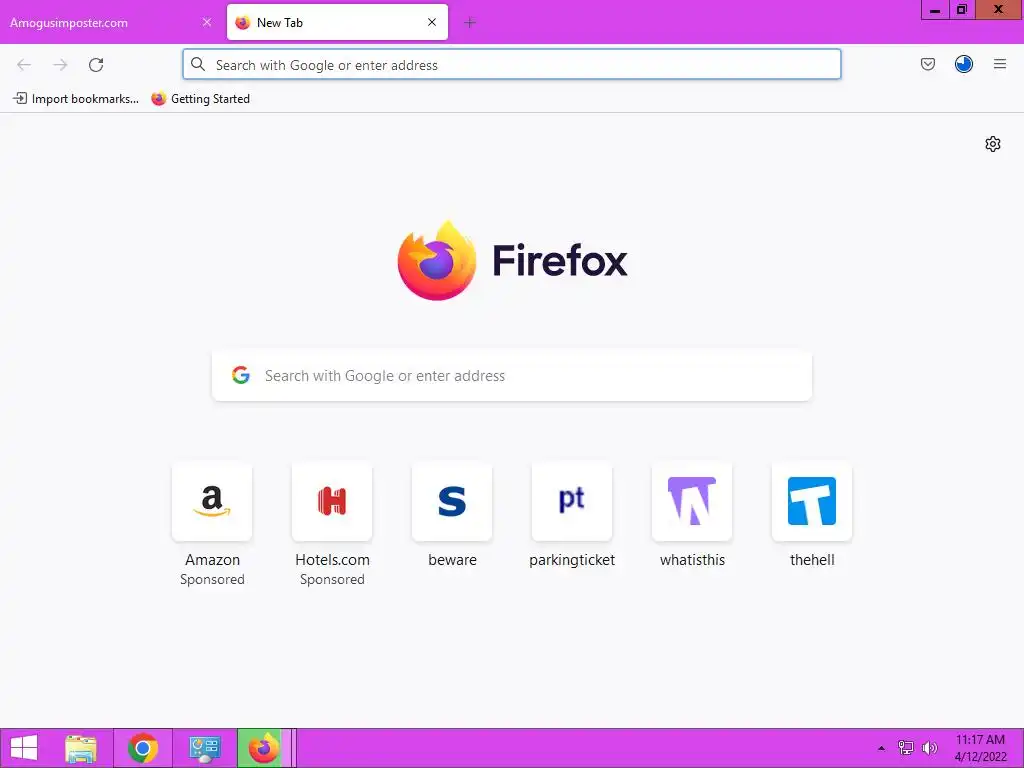1024x768 pixels.
Task: Open Google Chrome from taskbar
Action: click(x=143, y=748)
